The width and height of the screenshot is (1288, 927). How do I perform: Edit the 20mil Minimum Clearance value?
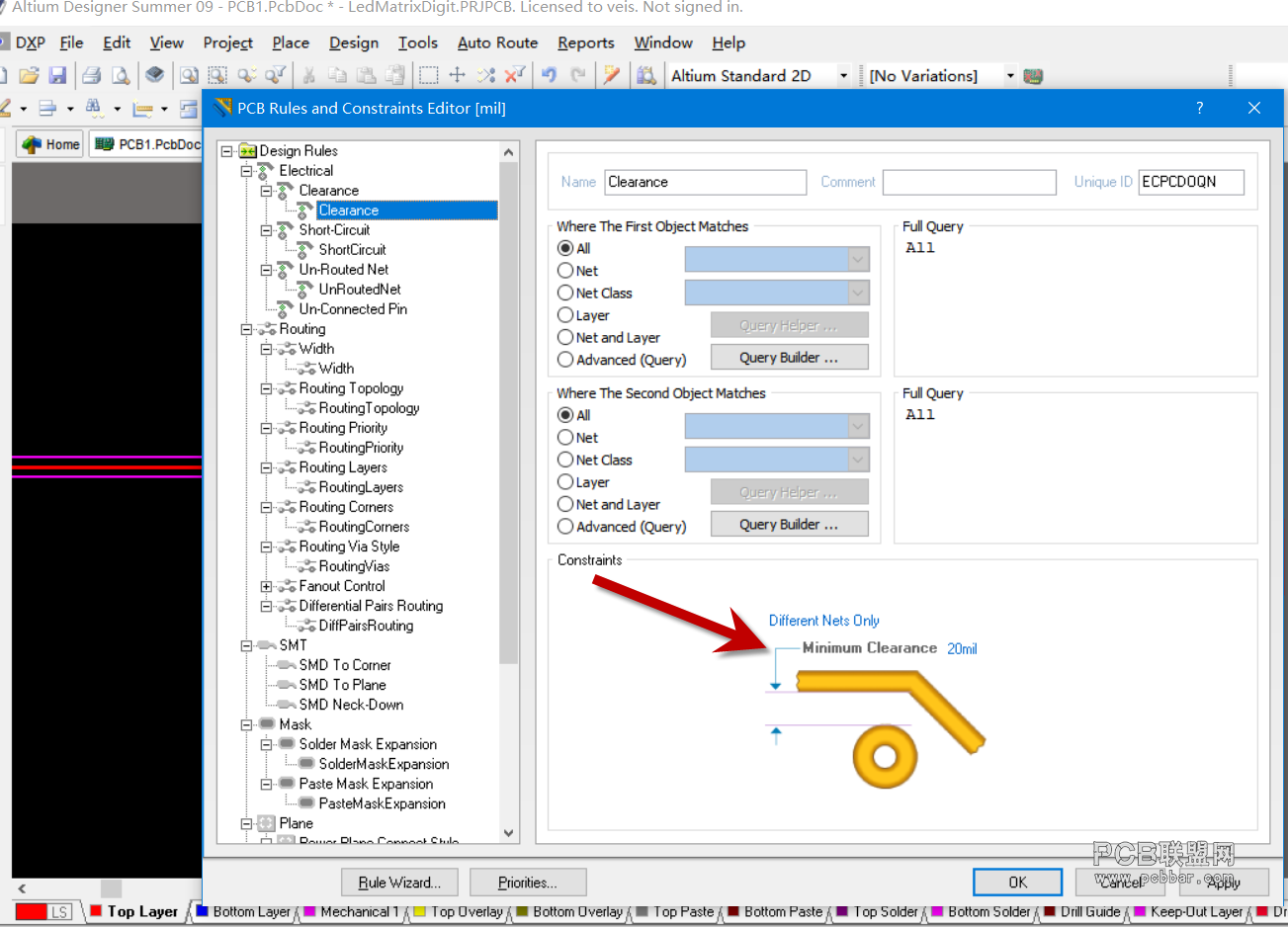(962, 649)
